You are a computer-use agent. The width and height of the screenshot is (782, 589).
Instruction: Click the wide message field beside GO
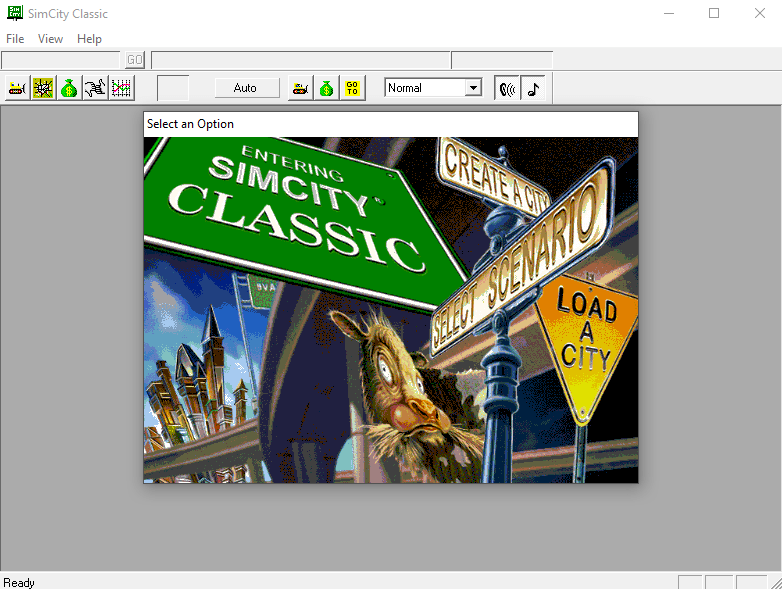pos(301,60)
